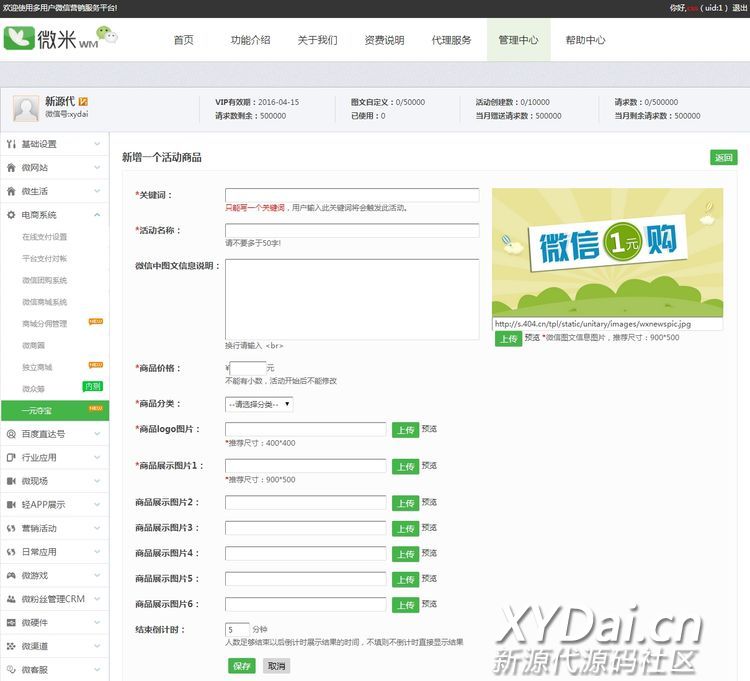
Task: Click the gamepad icon for 微游戏
Action: (x=11, y=575)
